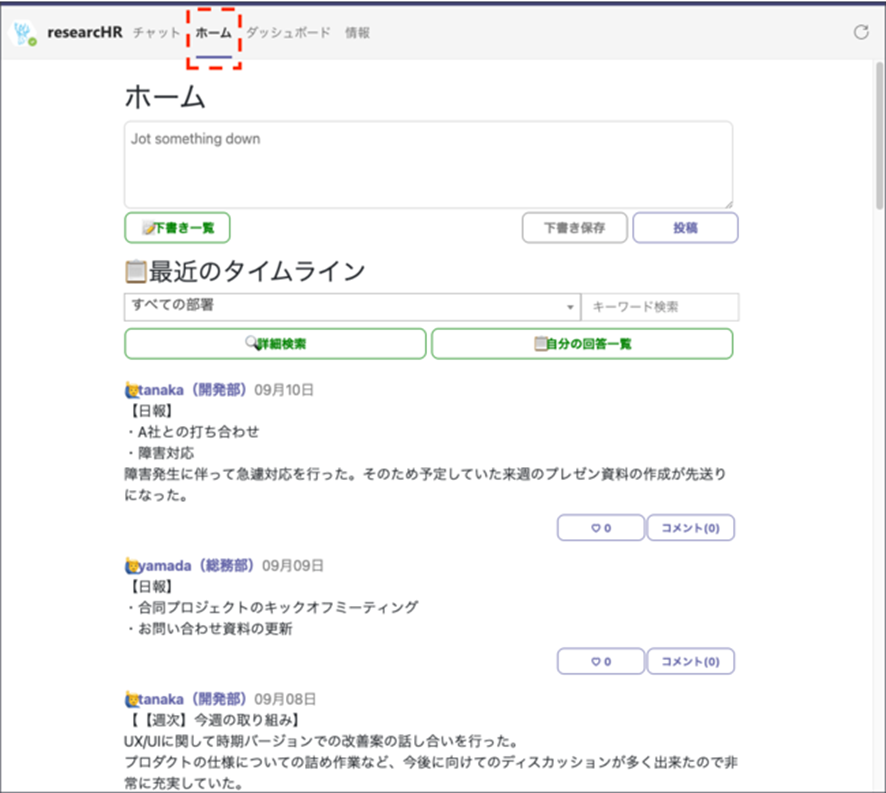Image resolution: width=886 pixels, height=793 pixels.
Task: Click the 【【週次】今週の取り組み】 post title
Action: click(x=213, y=720)
